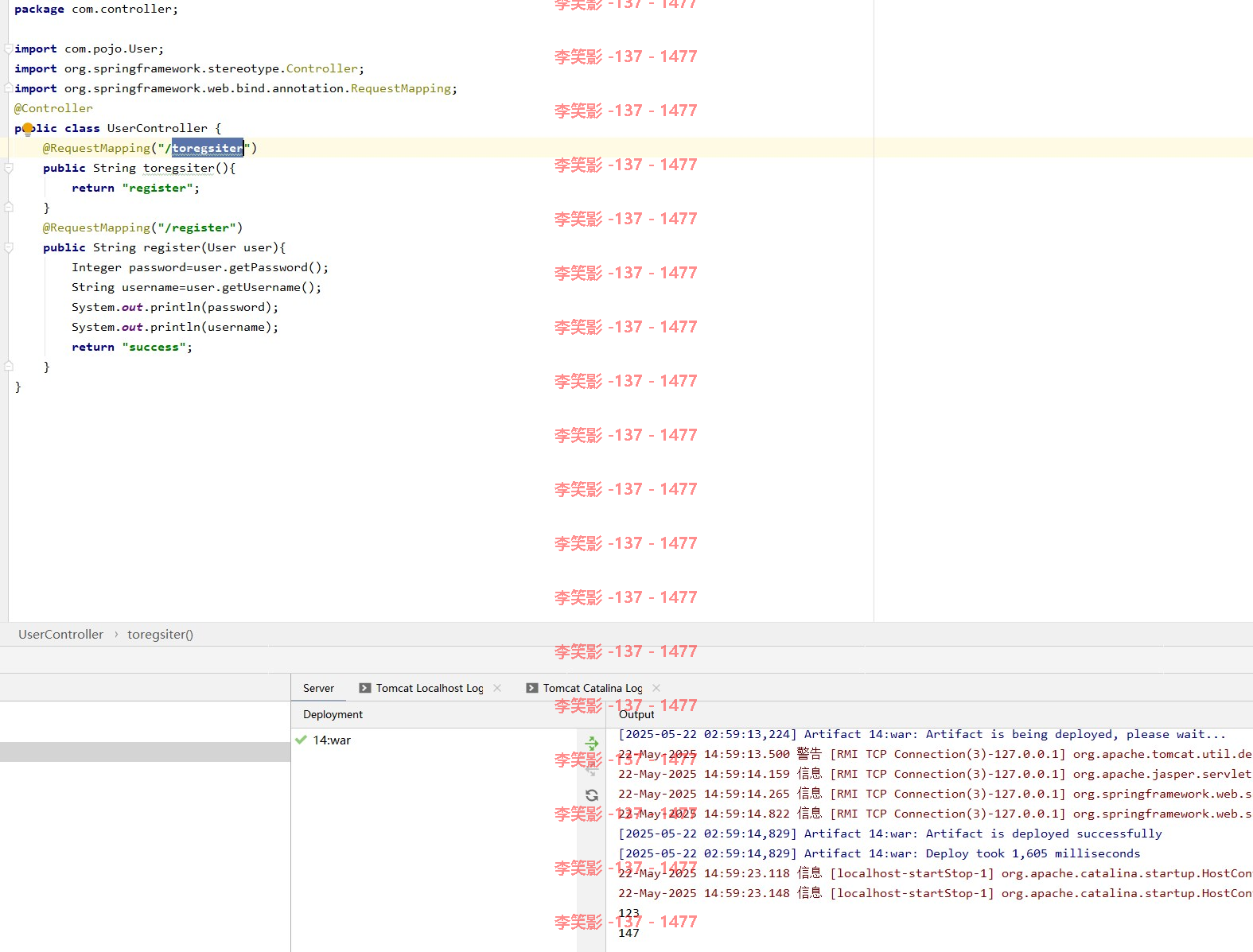Click the grey undeploy arrows icon

(592, 769)
